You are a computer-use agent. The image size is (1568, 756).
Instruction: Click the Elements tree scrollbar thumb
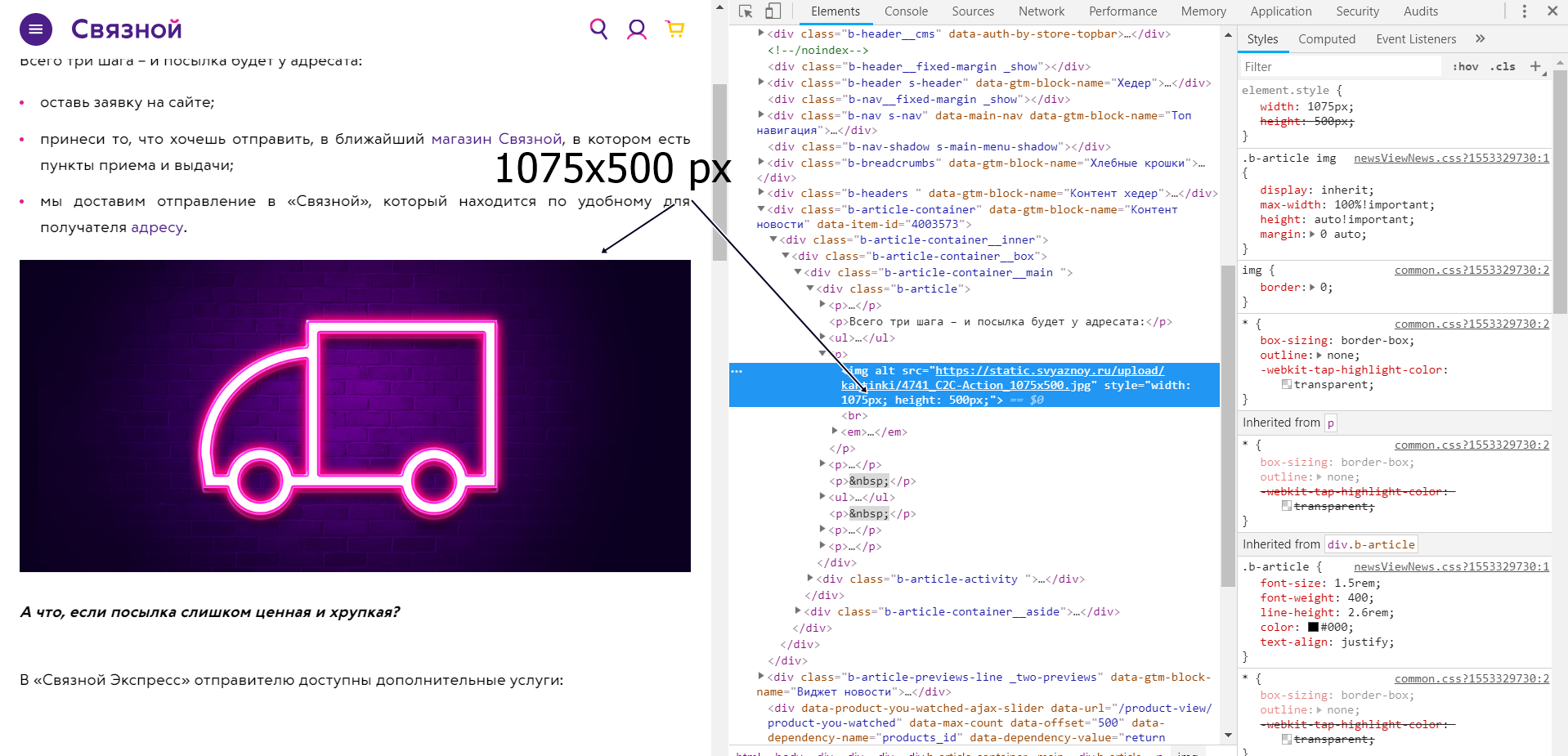(1228, 425)
